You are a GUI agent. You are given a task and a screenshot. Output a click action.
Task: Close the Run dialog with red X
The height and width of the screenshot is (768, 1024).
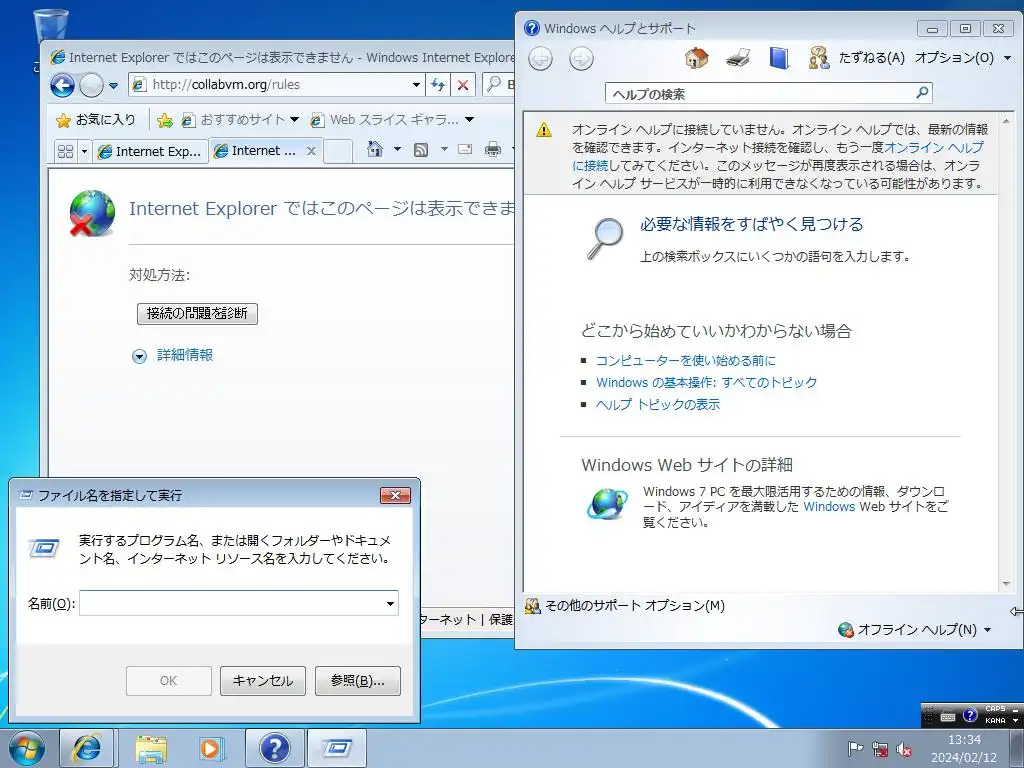pos(395,496)
